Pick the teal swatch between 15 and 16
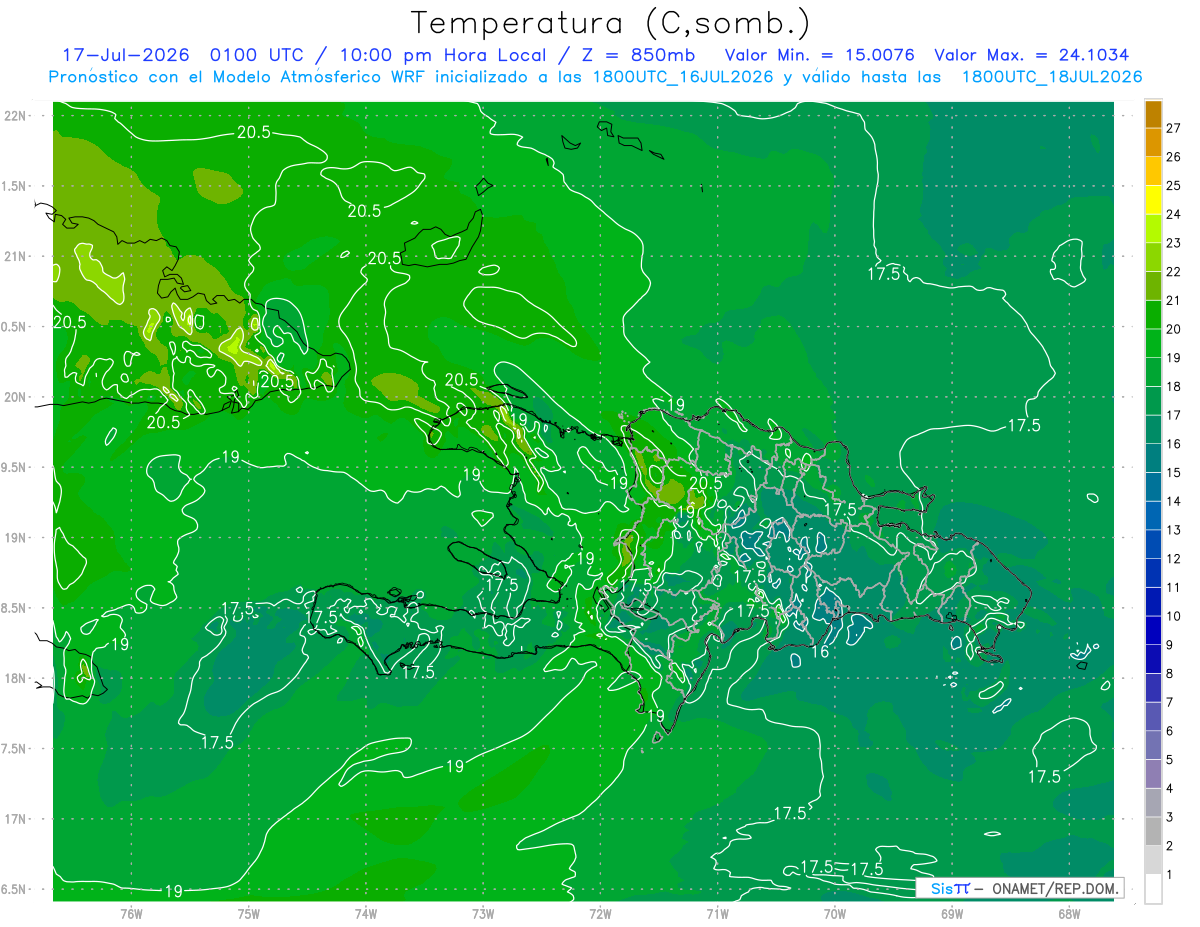Viewport: 1200px width, 927px height. (x=1153, y=459)
